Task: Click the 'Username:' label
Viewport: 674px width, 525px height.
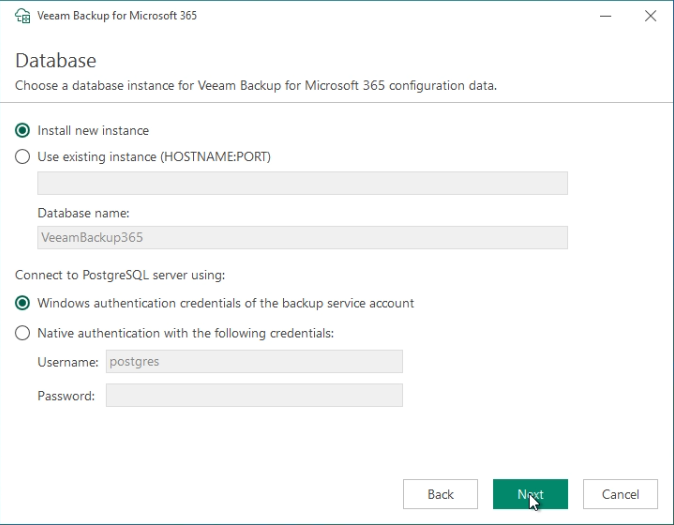Action: 68,362
